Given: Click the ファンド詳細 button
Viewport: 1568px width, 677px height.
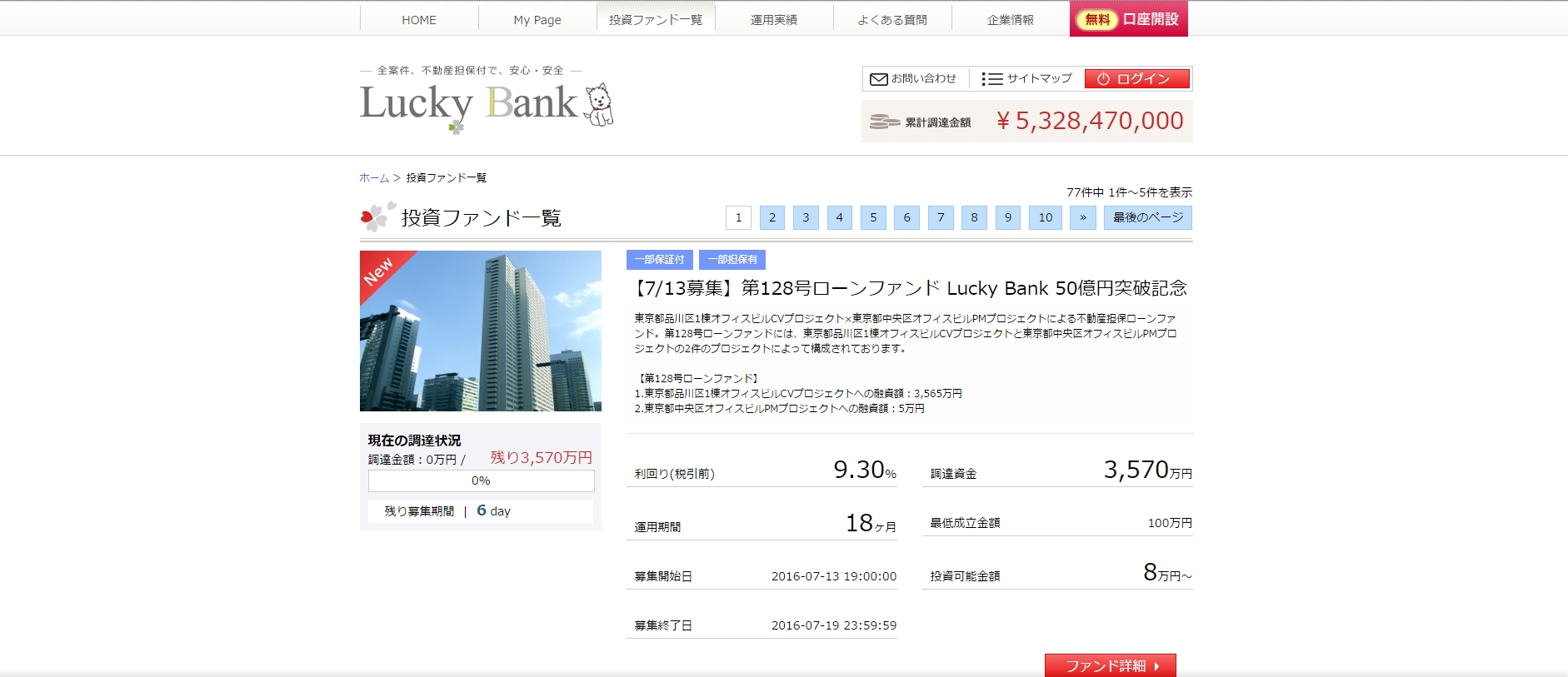Looking at the screenshot, I should (x=1111, y=665).
